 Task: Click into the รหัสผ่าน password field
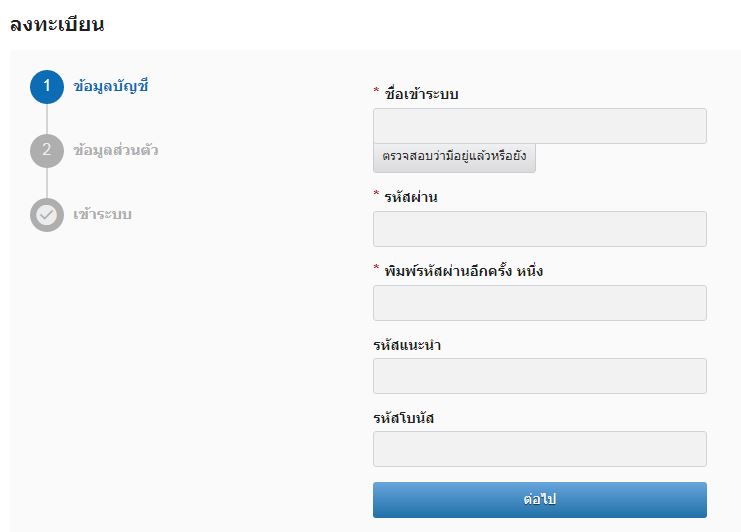click(x=539, y=229)
